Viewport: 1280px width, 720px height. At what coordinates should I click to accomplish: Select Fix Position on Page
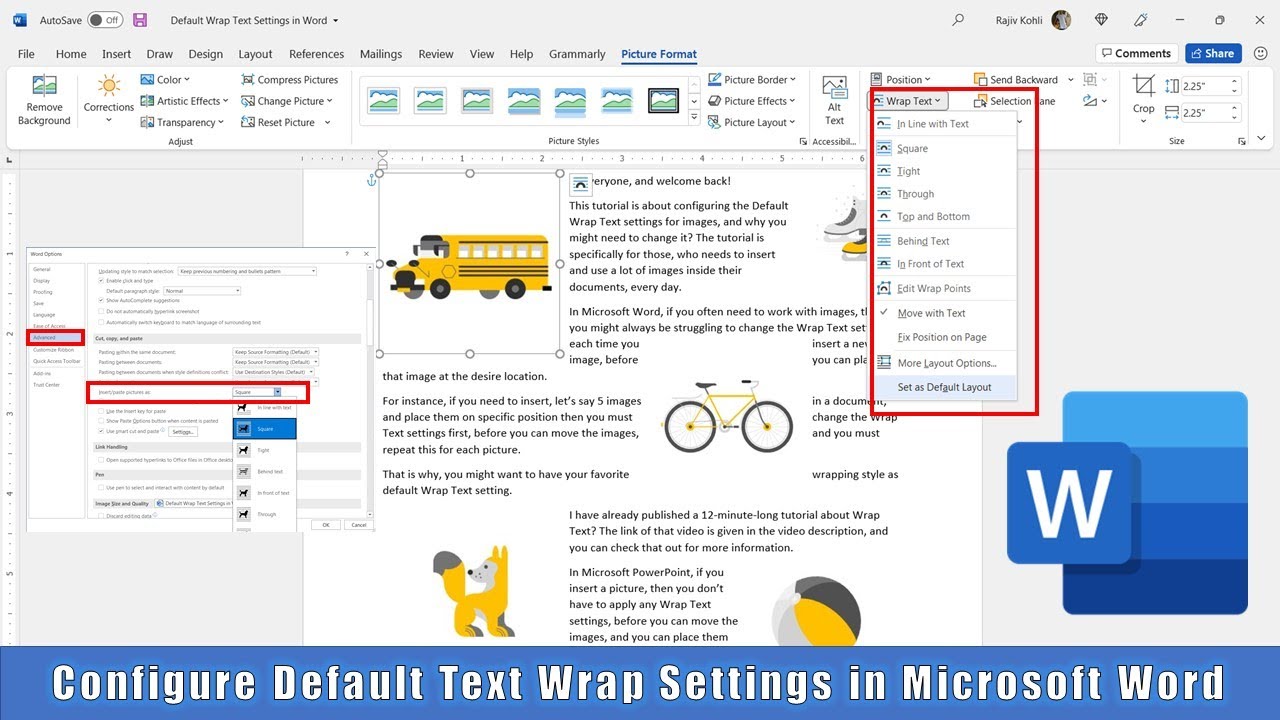[945, 337]
